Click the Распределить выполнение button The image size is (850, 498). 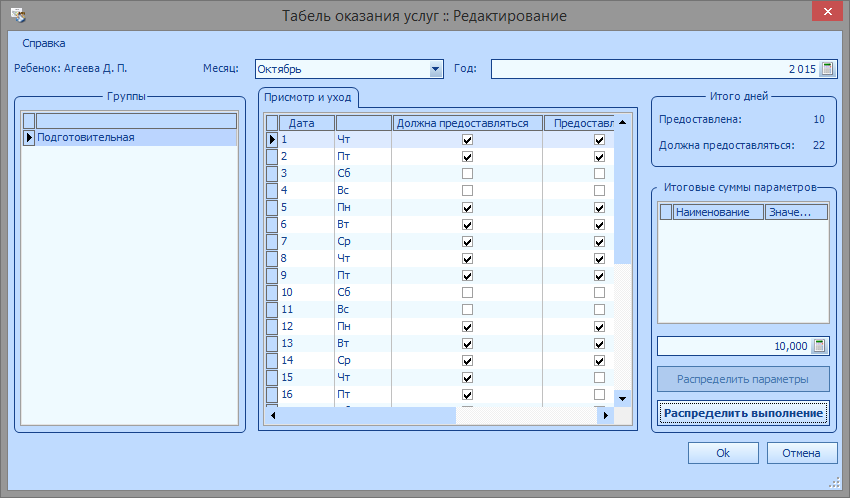point(743,413)
